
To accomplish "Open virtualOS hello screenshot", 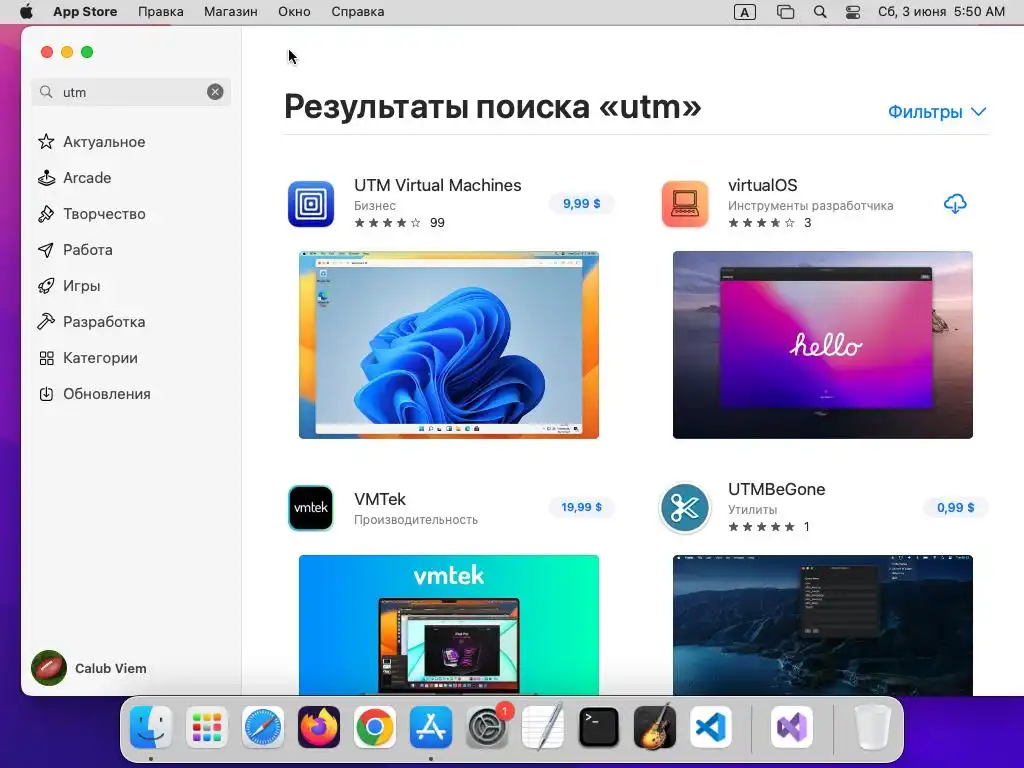I will (823, 345).
